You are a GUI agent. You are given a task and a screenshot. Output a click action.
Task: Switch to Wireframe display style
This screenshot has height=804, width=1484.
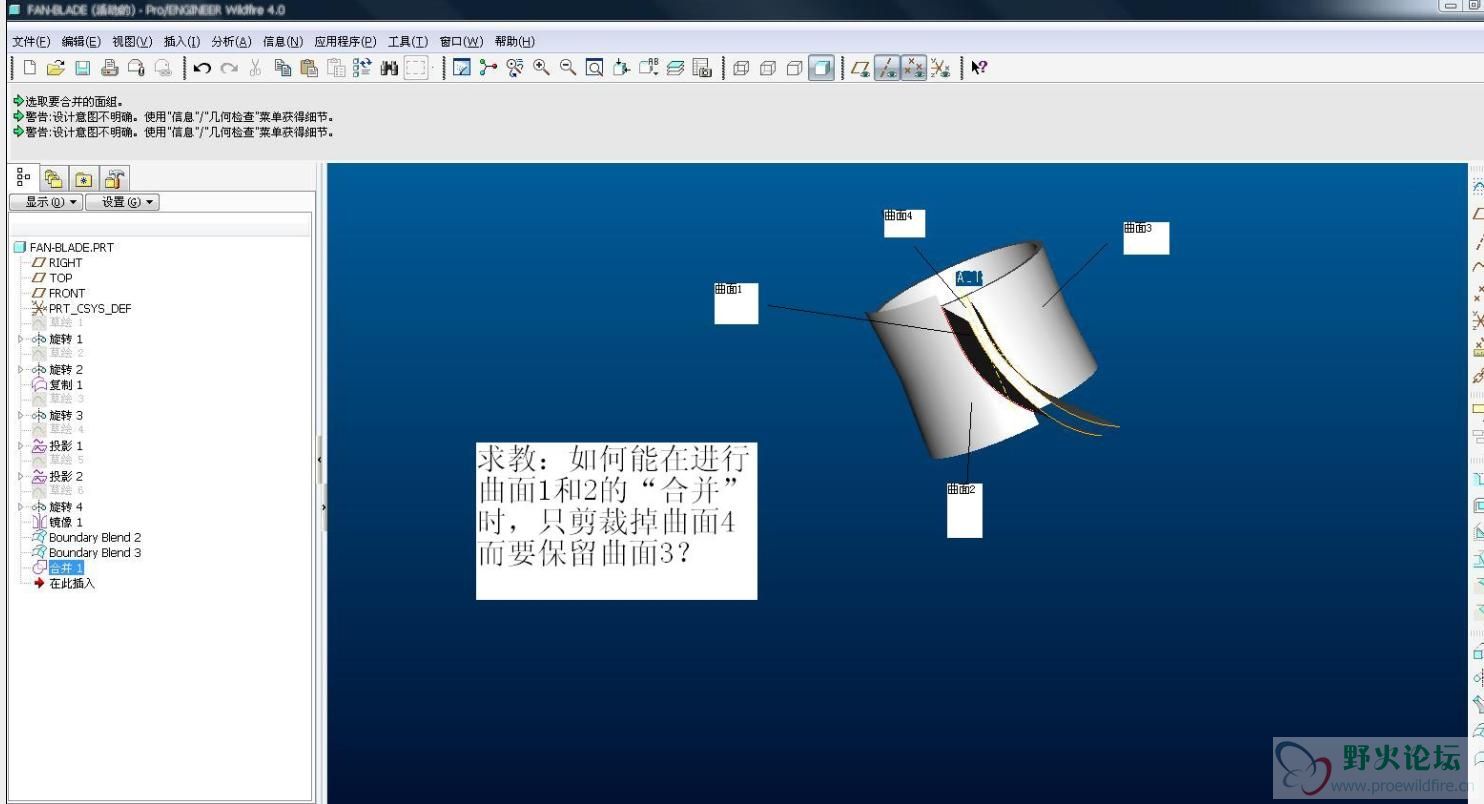(741, 68)
